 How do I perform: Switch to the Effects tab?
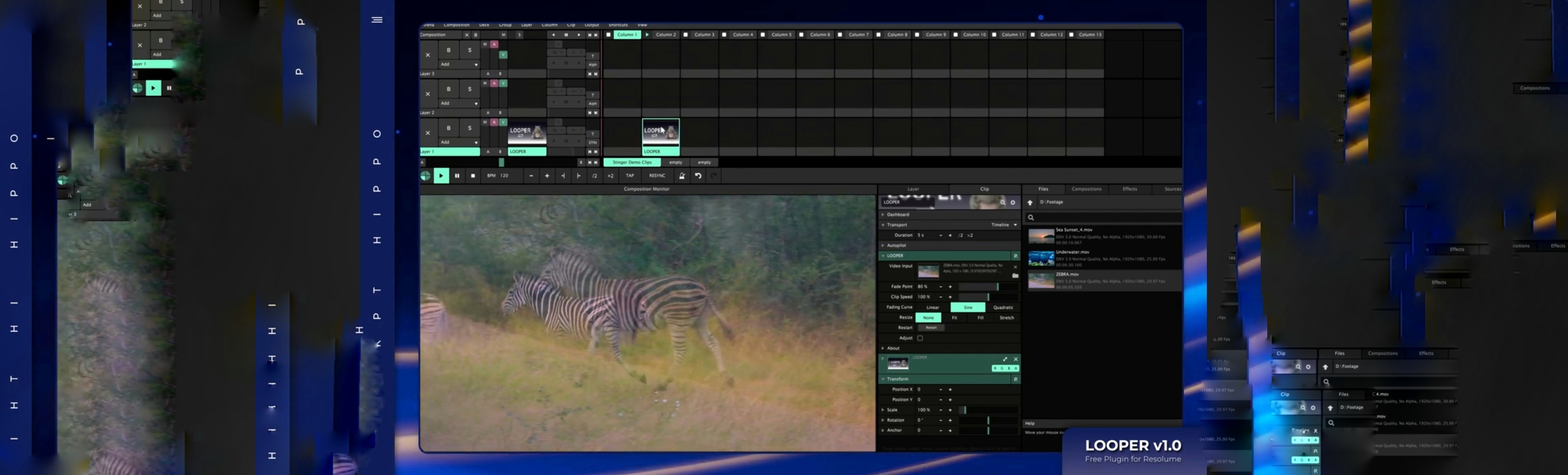1130,189
